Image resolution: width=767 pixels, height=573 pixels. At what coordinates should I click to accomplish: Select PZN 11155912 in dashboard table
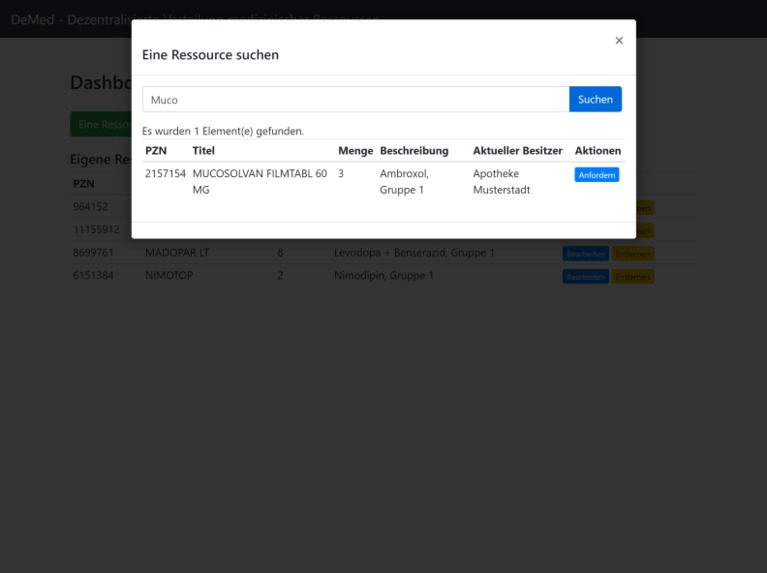point(96,229)
